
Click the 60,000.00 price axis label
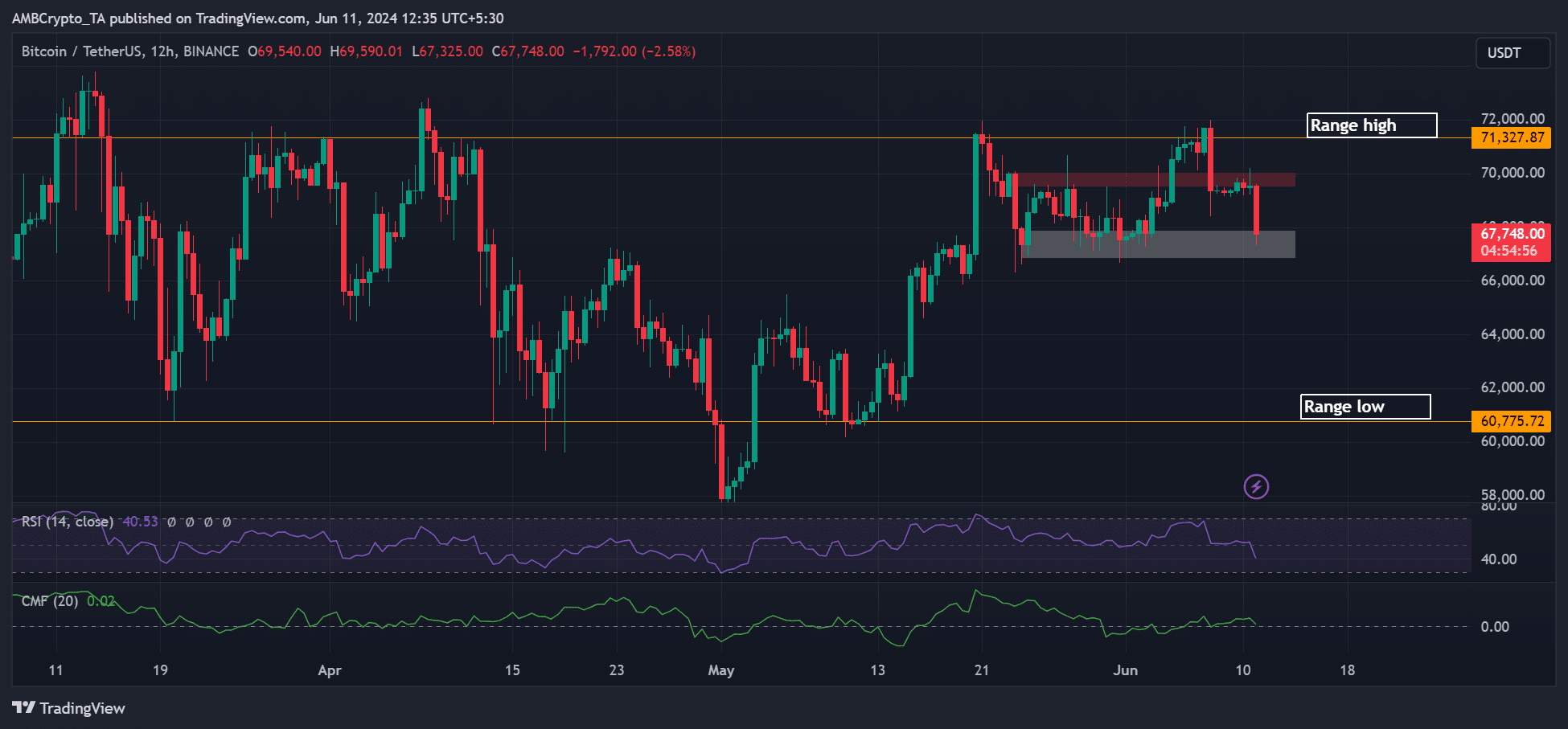pos(1513,441)
